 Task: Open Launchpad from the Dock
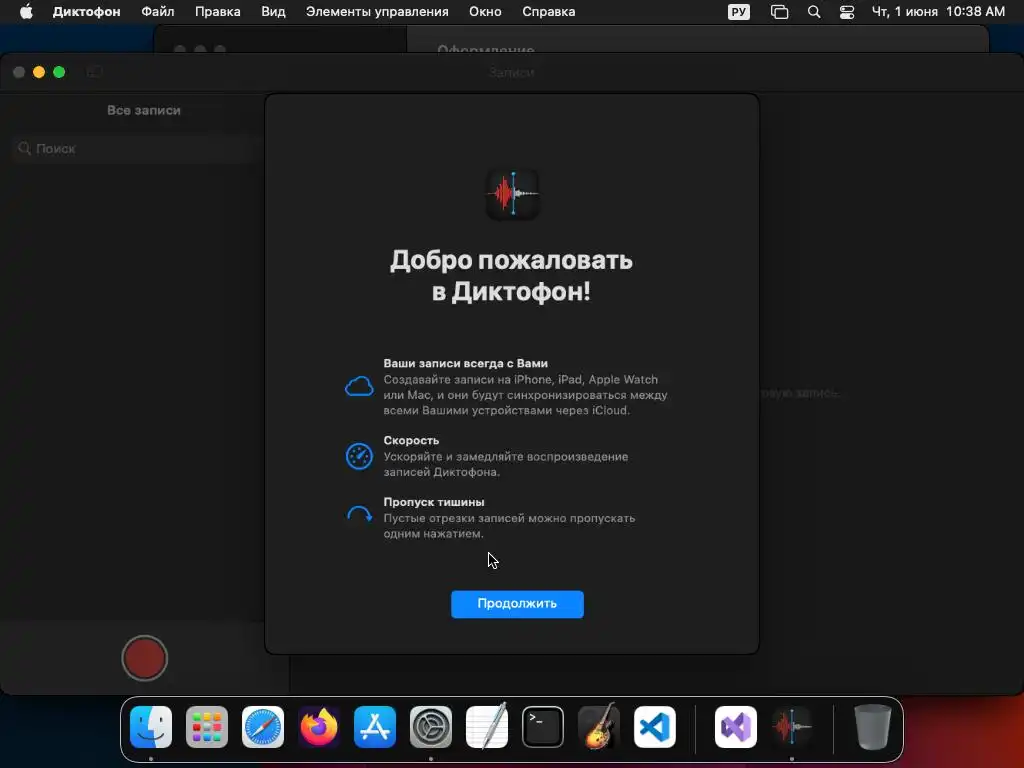point(207,727)
